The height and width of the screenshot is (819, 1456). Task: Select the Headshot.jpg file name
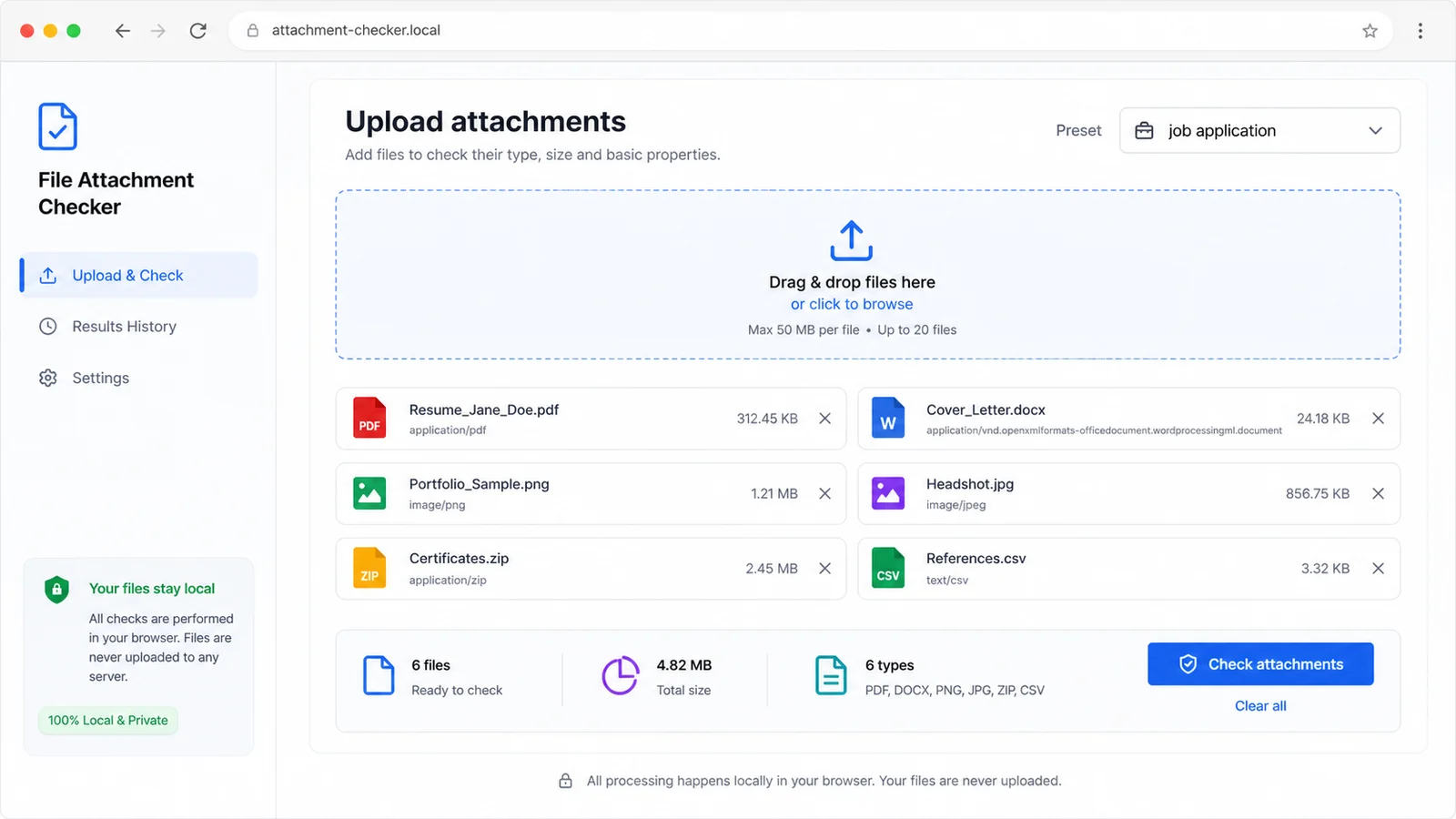(970, 484)
